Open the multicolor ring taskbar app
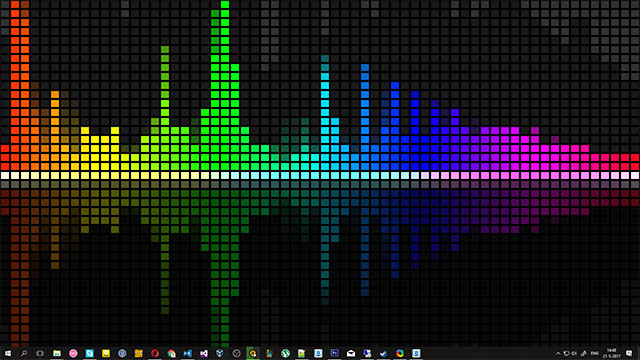The image size is (640, 360). pyautogui.click(x=400, y=353)
